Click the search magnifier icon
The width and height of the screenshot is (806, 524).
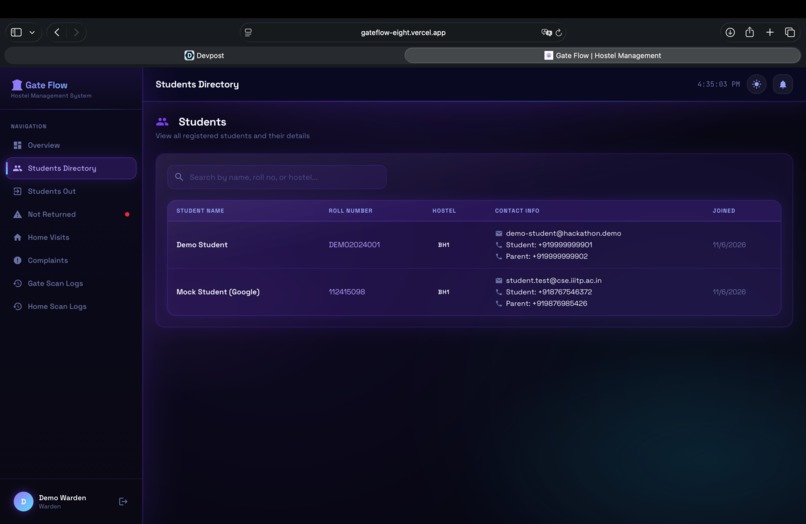tap(179, 177)
